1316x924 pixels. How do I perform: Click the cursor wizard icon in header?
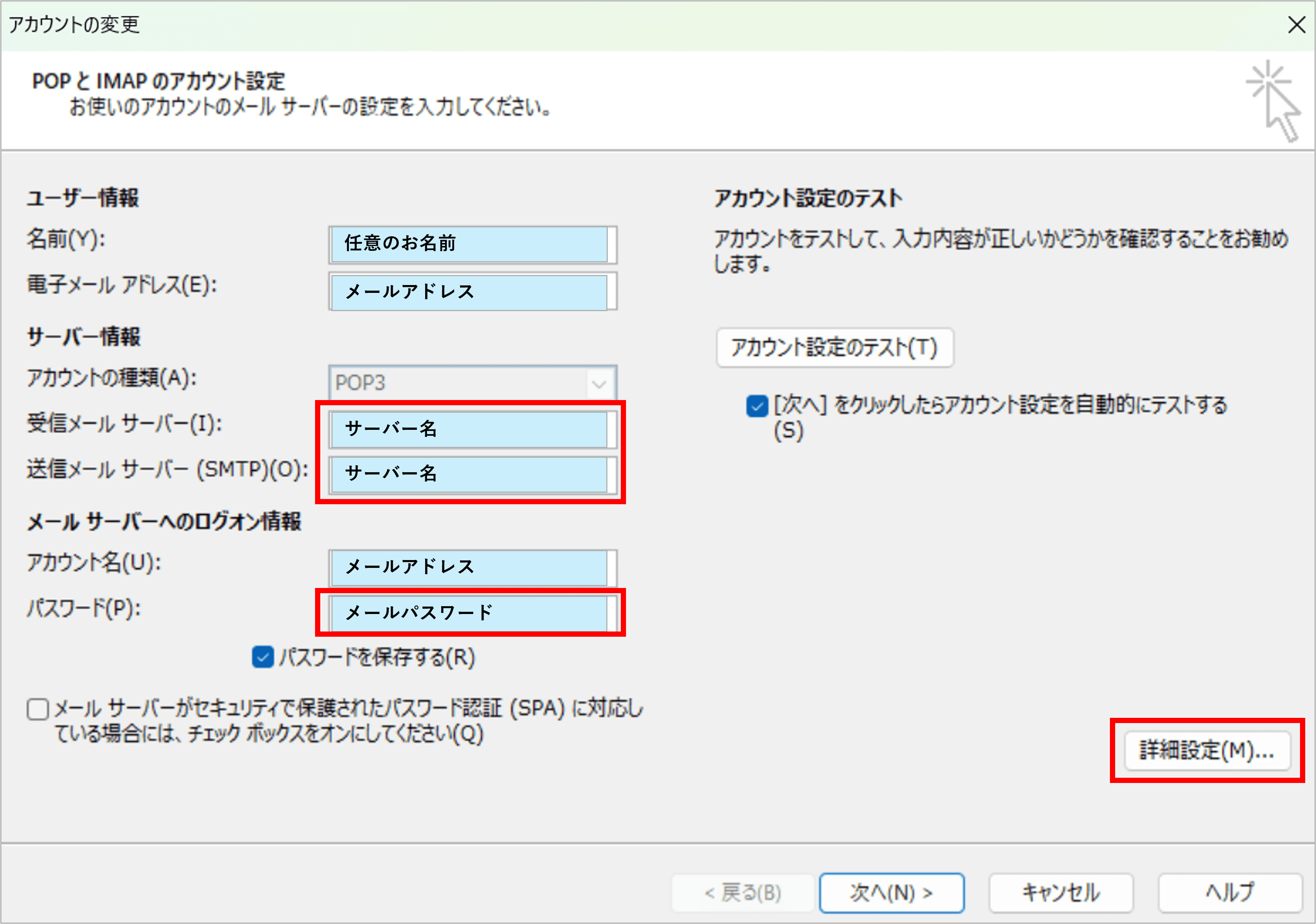tap(1273, 101)
